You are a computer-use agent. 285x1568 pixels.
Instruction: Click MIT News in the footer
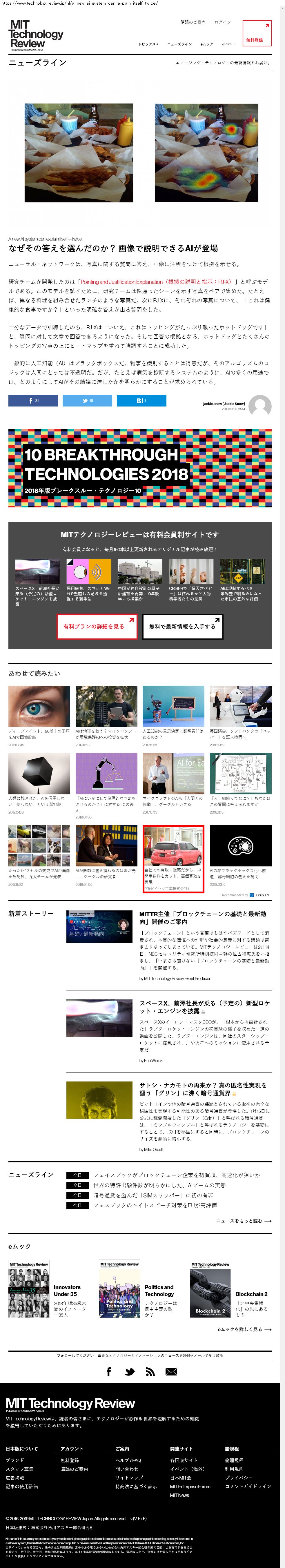pyautogui.click(x=180, y=1495)
